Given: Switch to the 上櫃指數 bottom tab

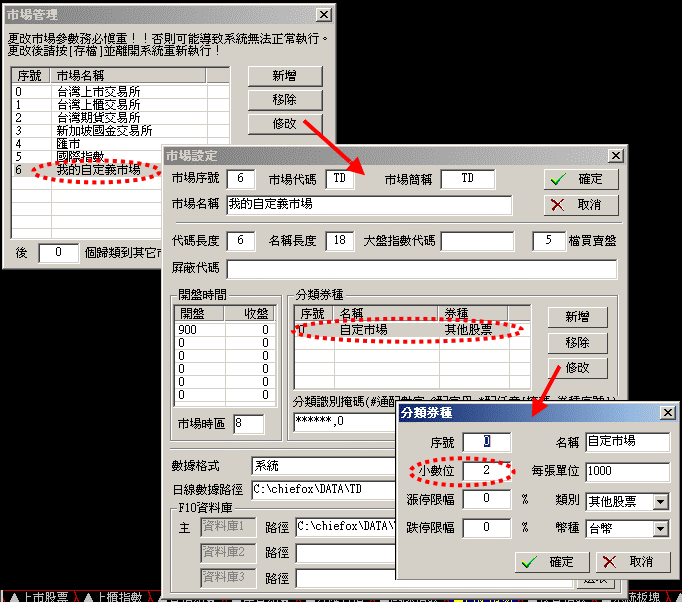Looking at the screenshot, I should (118, 596).
